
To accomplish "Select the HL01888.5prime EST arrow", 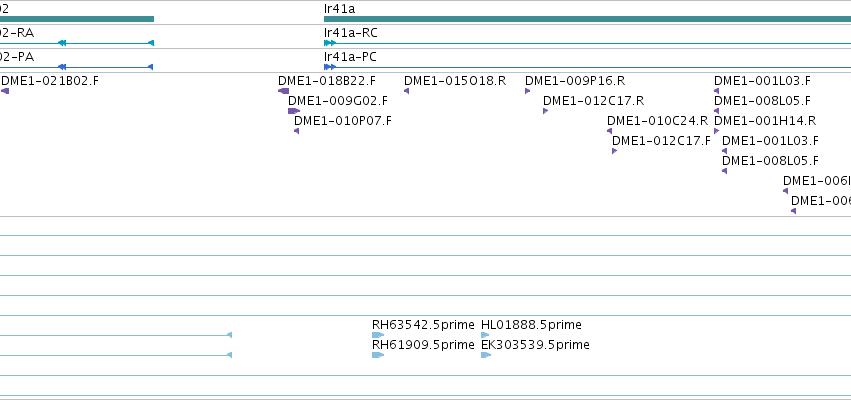I will pyautogui.click(x=485, y=335).
